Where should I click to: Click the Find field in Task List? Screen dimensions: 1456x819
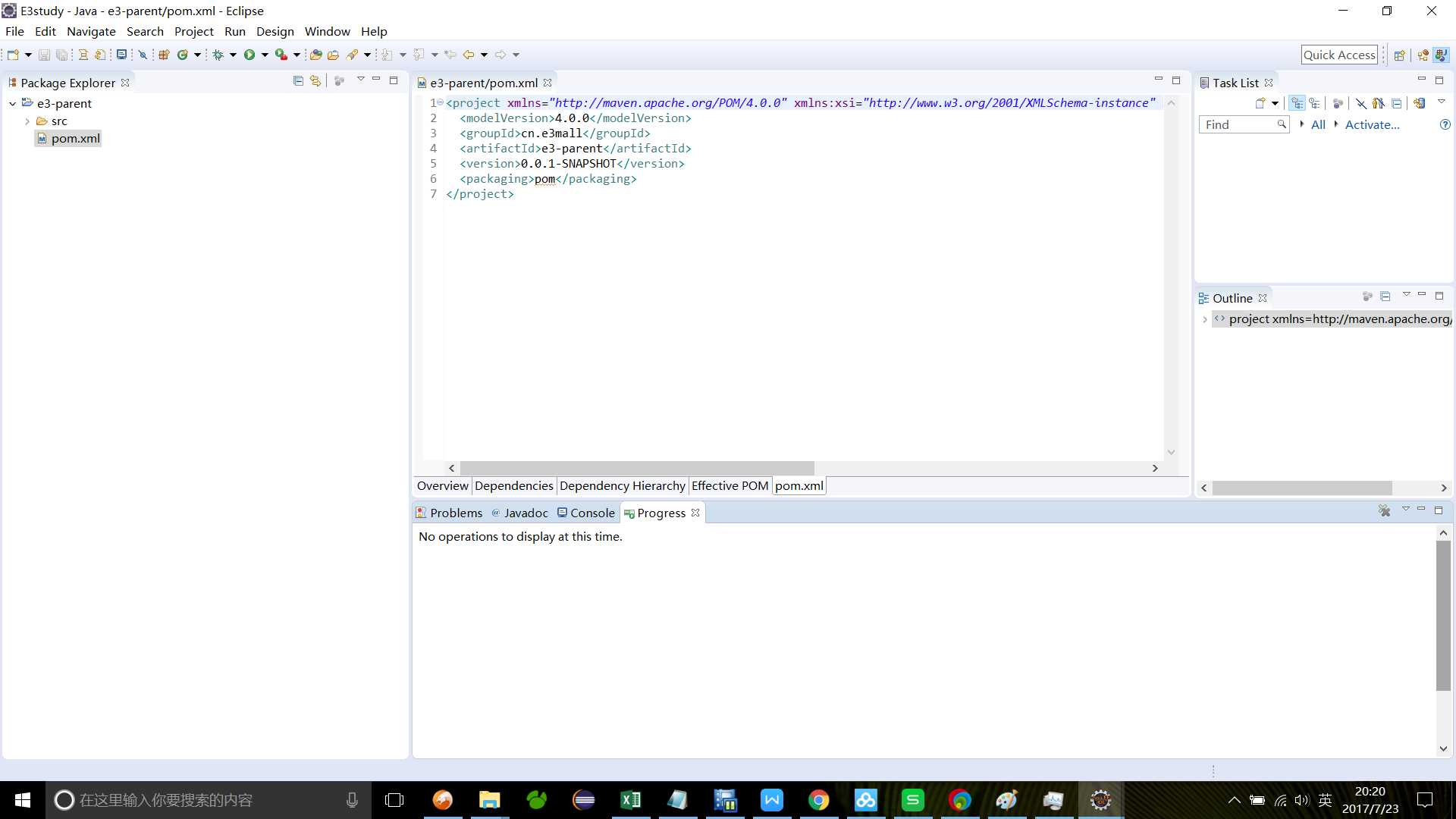pos(1244,124)
